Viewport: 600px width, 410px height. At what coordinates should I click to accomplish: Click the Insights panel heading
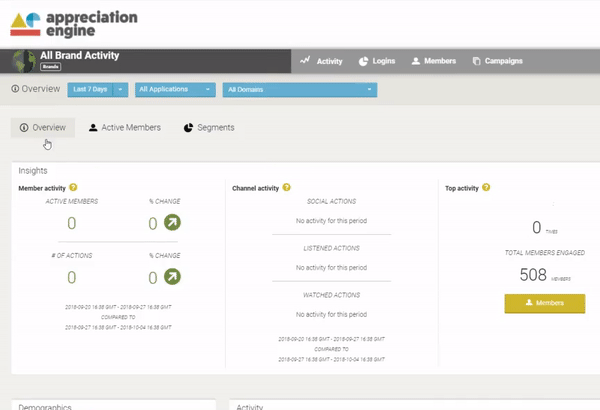[x=33, y=171]
